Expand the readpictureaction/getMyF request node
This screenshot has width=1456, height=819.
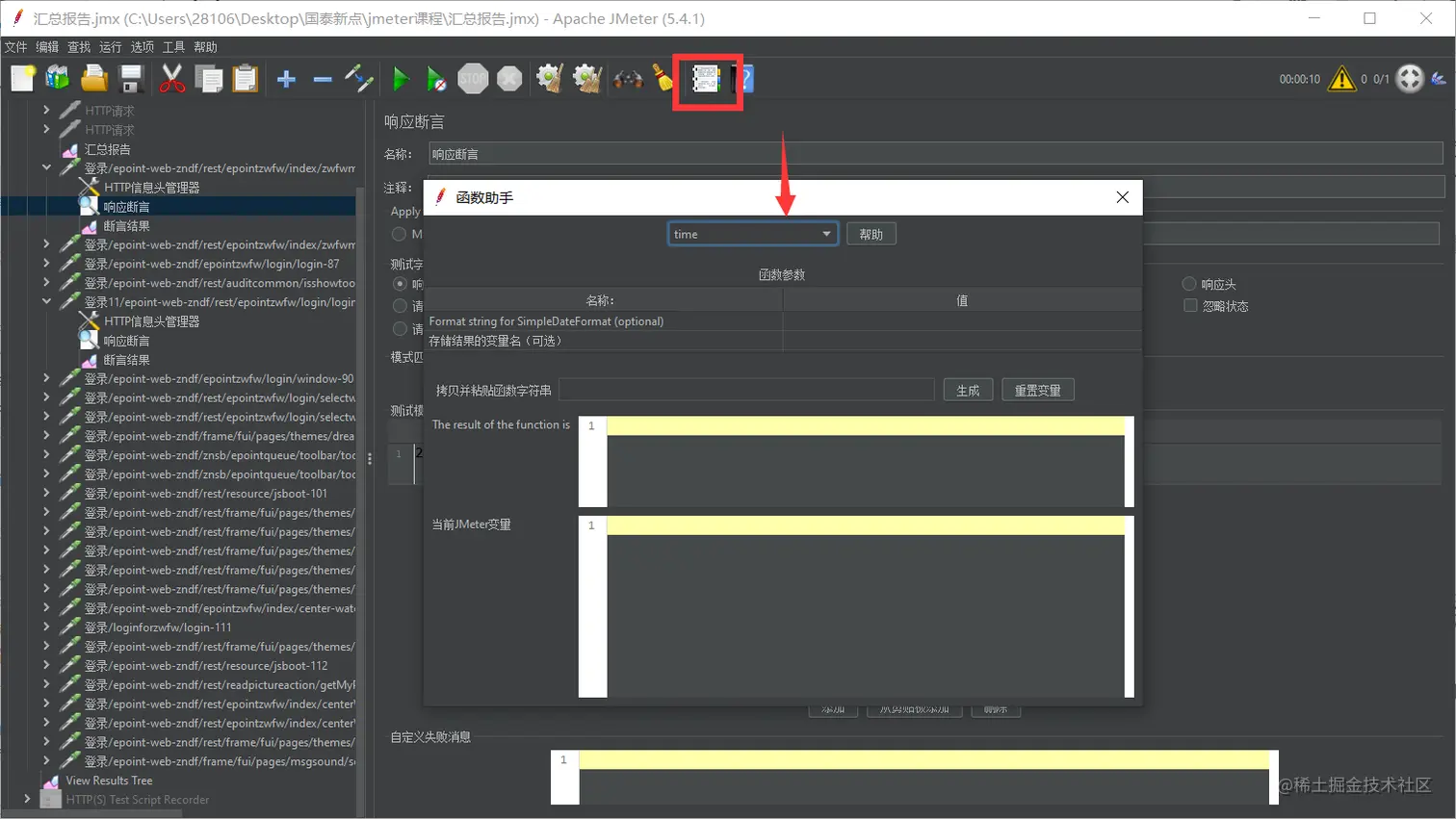pyautogui.click(x=46, y=684)
